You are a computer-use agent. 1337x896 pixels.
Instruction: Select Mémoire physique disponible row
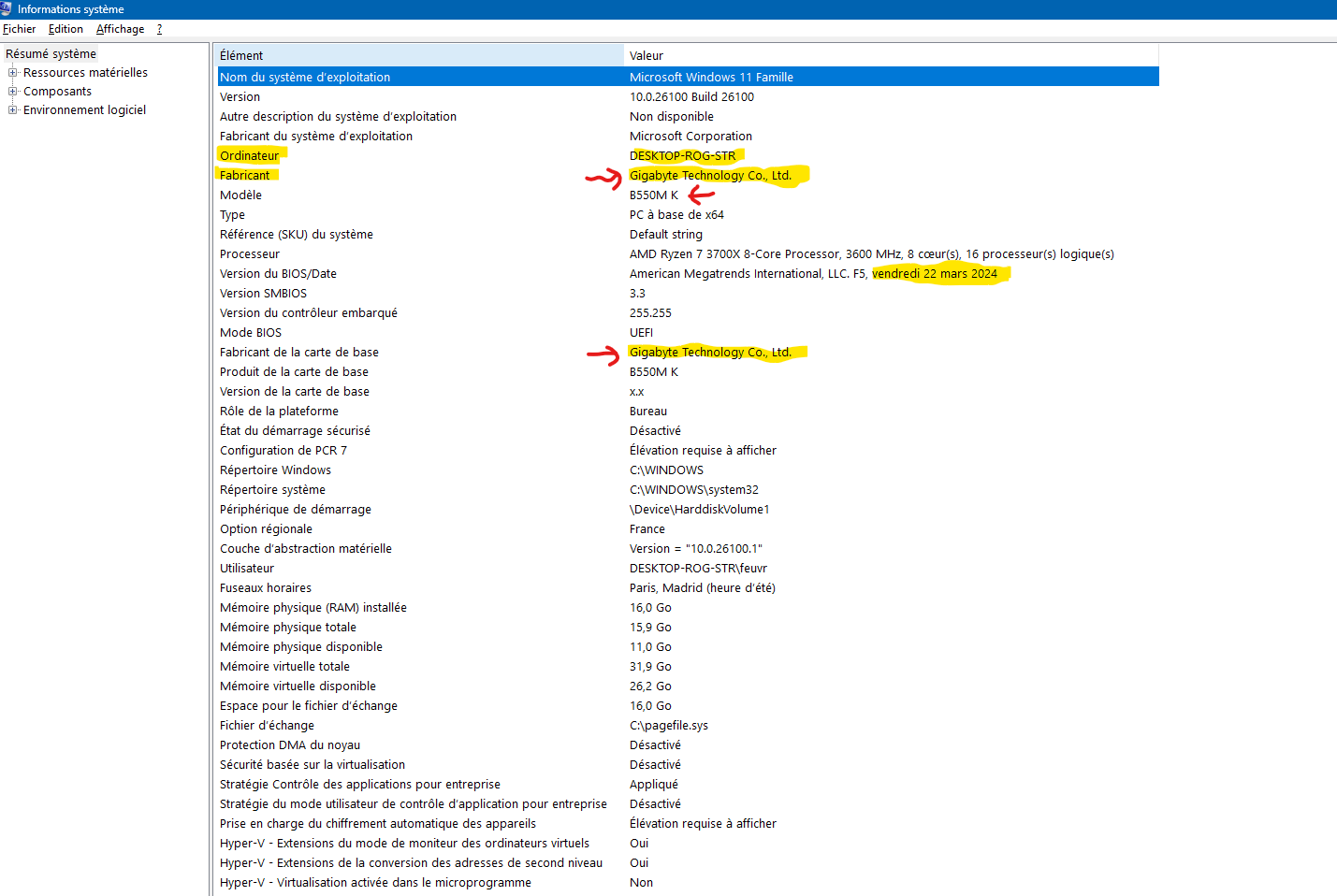[x=301, y=647]
